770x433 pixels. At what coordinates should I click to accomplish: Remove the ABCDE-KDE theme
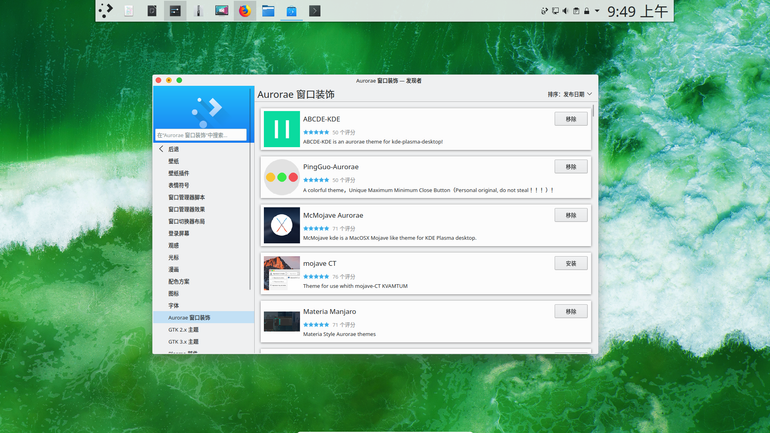[571, 119]
